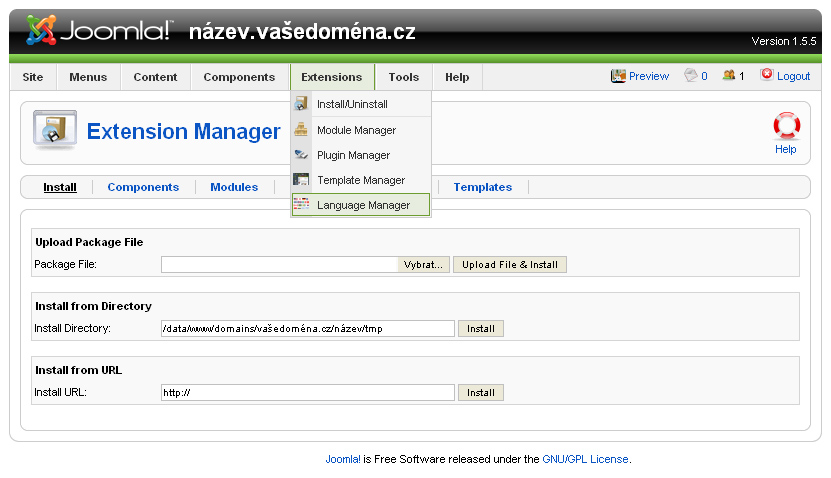The image size is (831, 478).
Task: Open the Content menu
Action: 155,77
